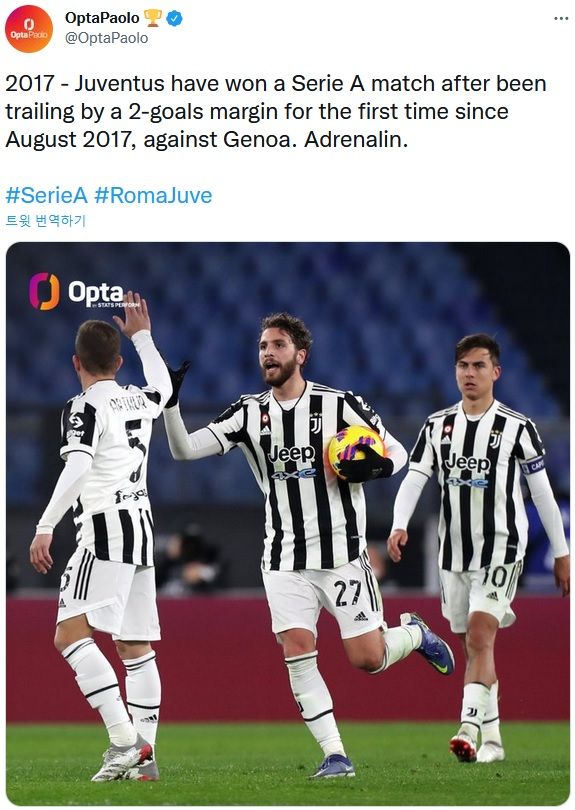
Task: Click the blue verified badge
Action: [174, 19]
